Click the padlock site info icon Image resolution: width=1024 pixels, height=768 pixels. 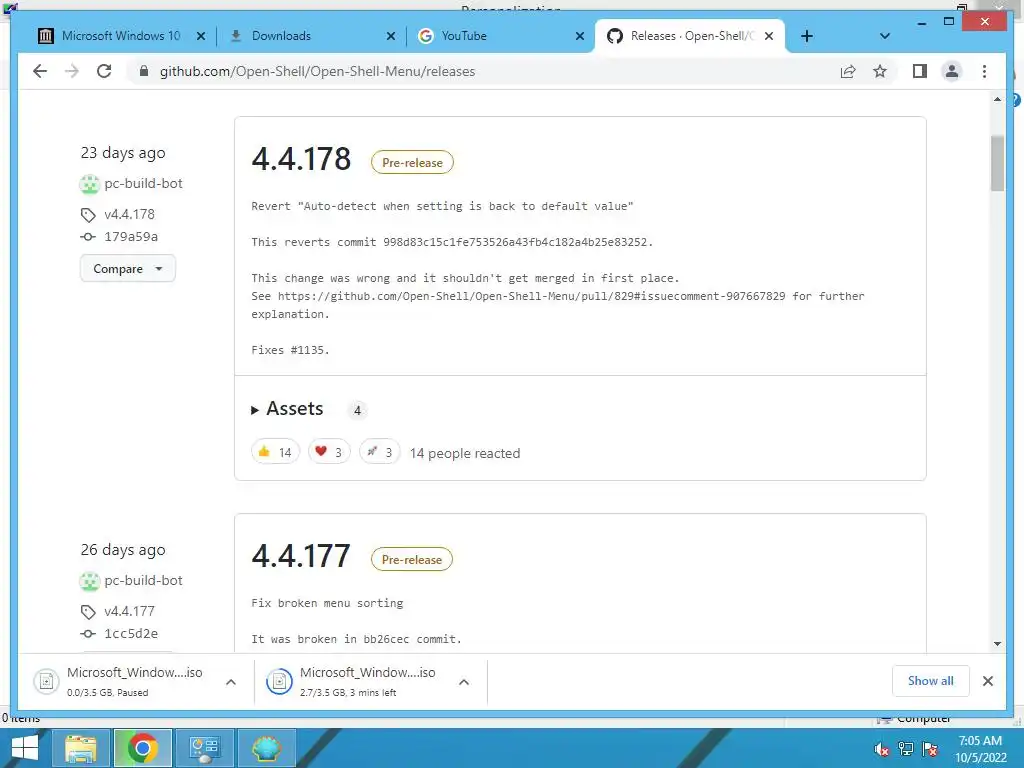(144, 71)
